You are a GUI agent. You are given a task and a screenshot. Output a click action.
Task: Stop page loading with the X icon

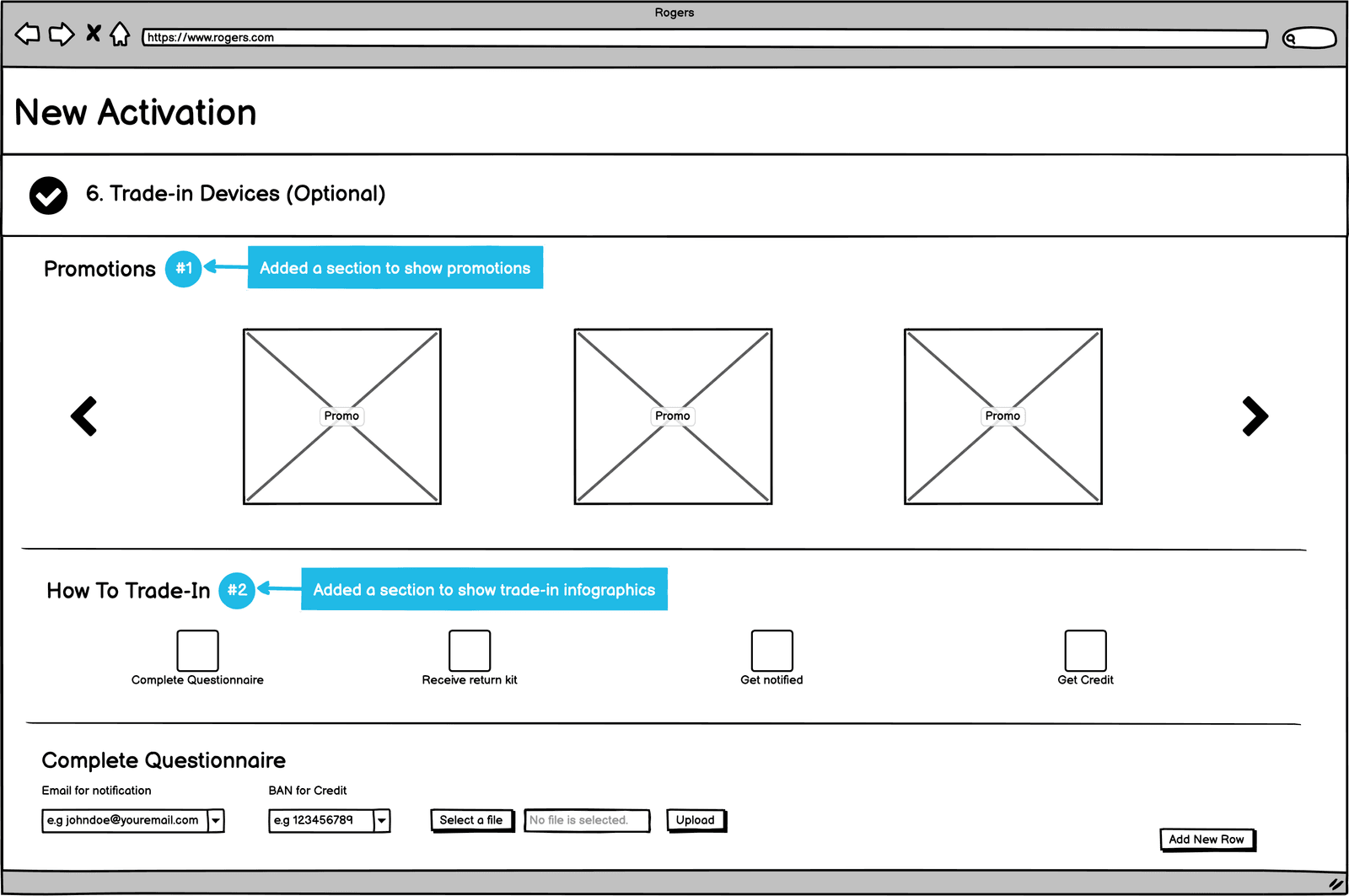click(x=94, y=34)
